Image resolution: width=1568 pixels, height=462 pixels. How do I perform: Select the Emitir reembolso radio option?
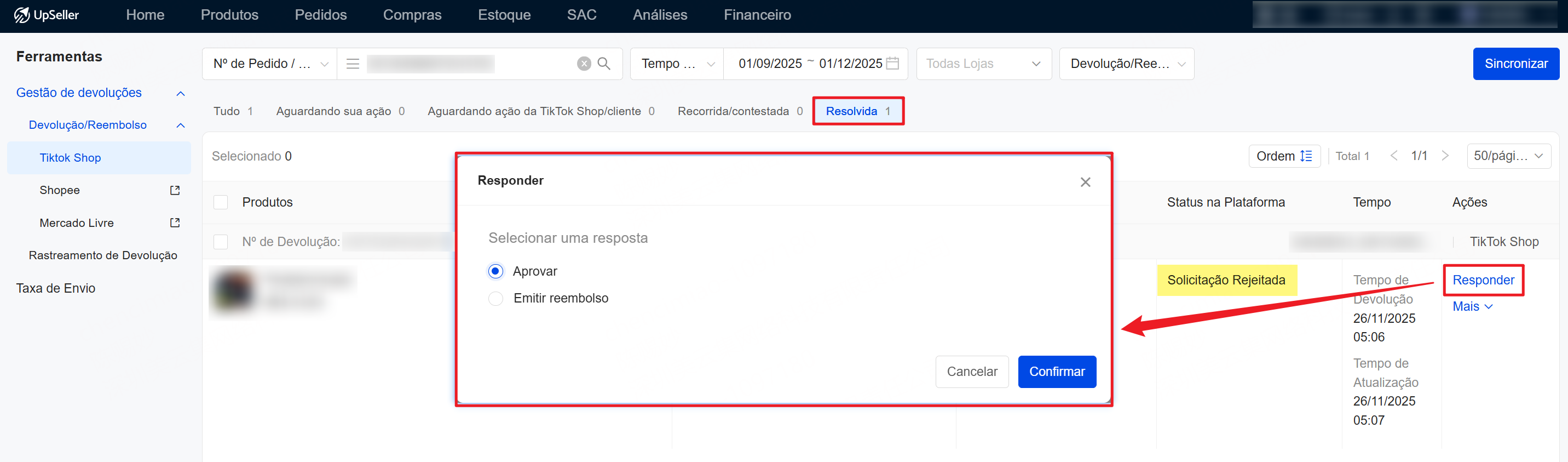coord(495,299)
